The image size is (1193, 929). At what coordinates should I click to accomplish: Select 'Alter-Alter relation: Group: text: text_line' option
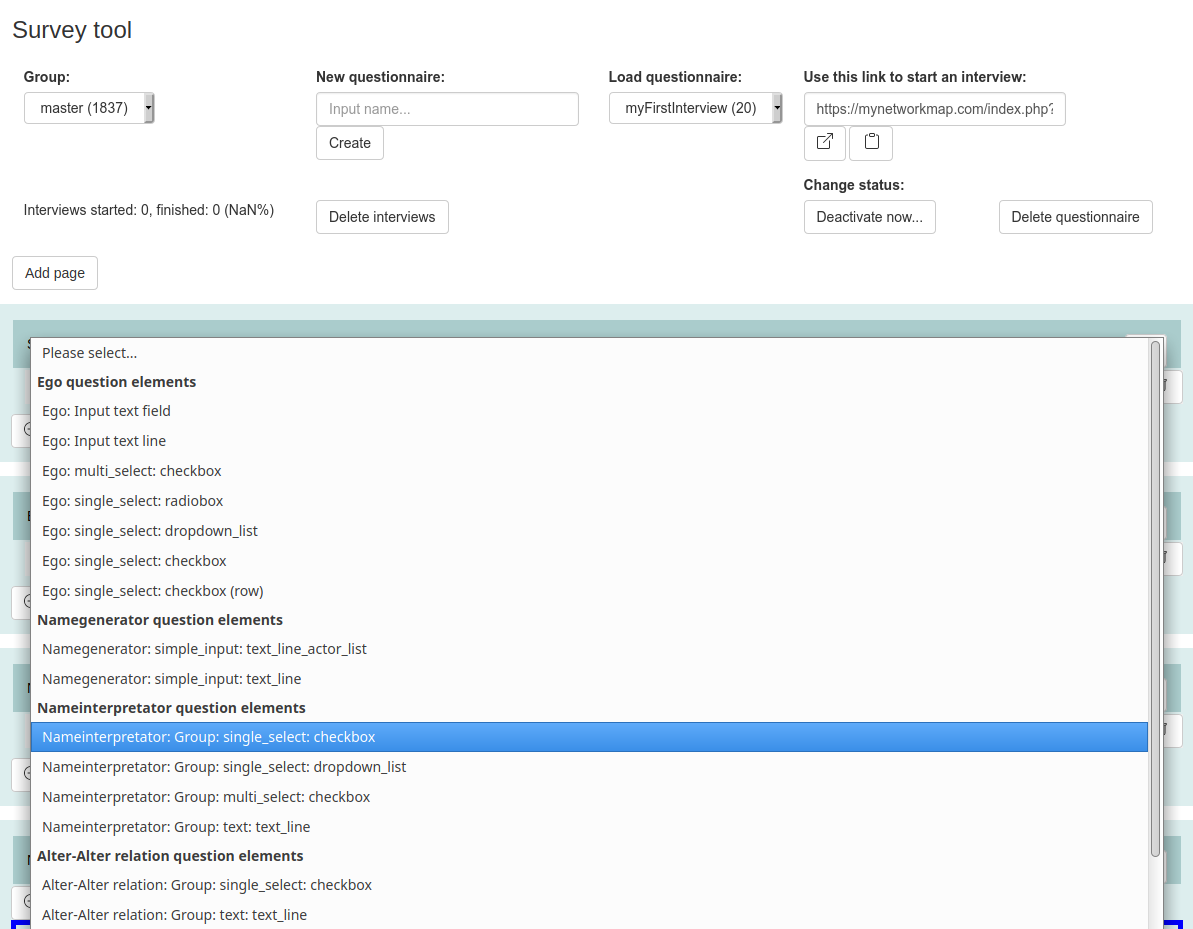pos(589,915)
